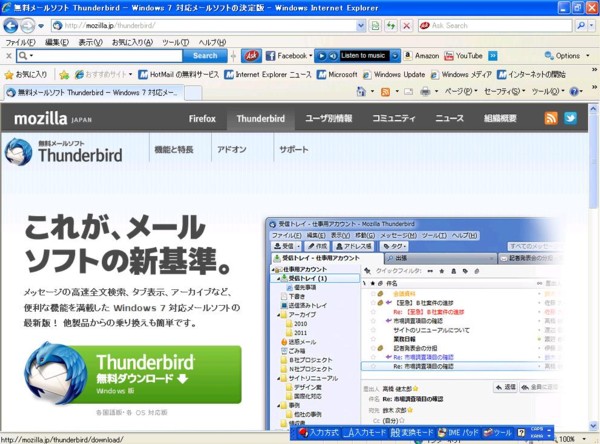
Task: Open a new blank browser tab
Action: coord(193,93)
